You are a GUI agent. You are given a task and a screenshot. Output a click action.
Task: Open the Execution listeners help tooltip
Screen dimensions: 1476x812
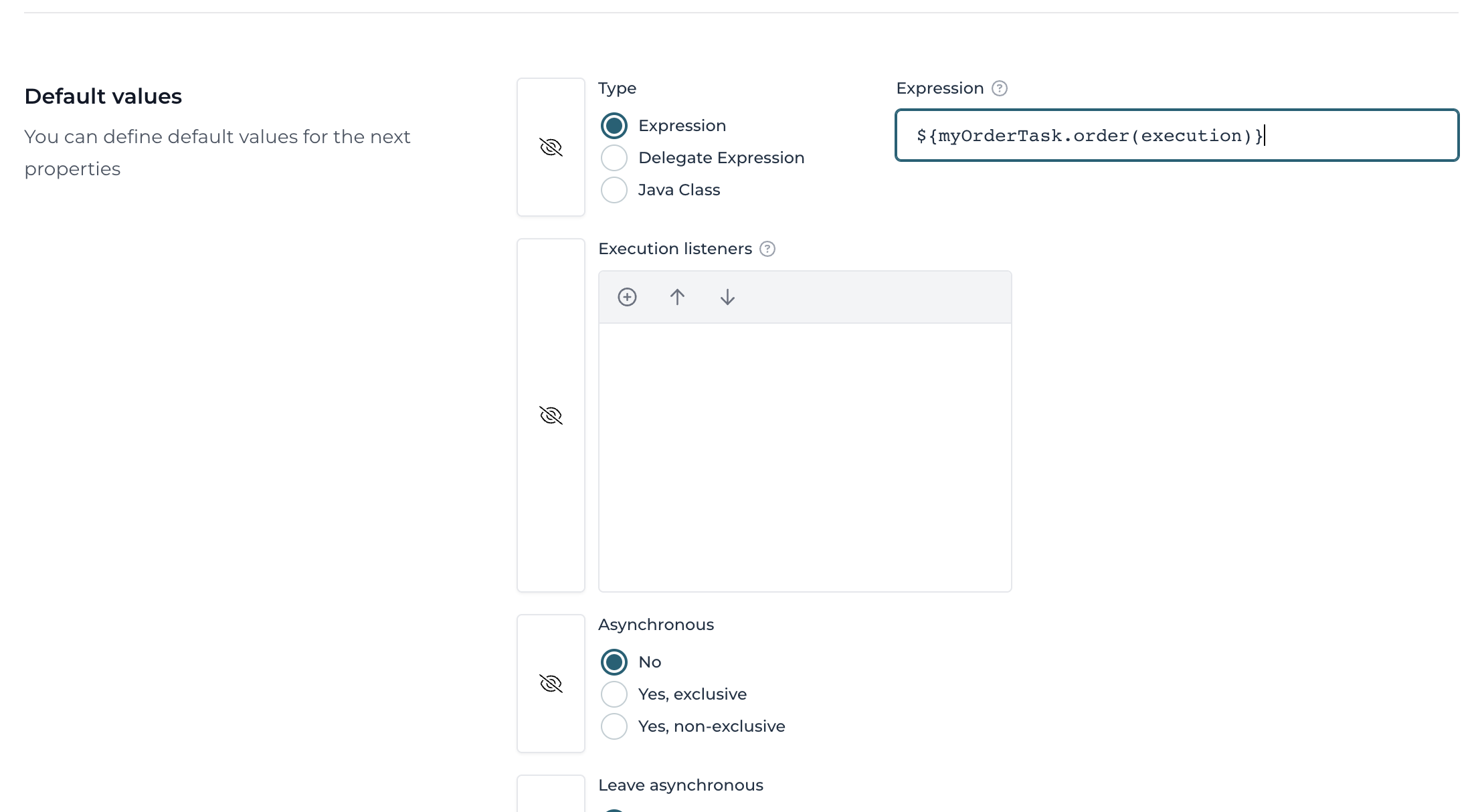(767, 249)
